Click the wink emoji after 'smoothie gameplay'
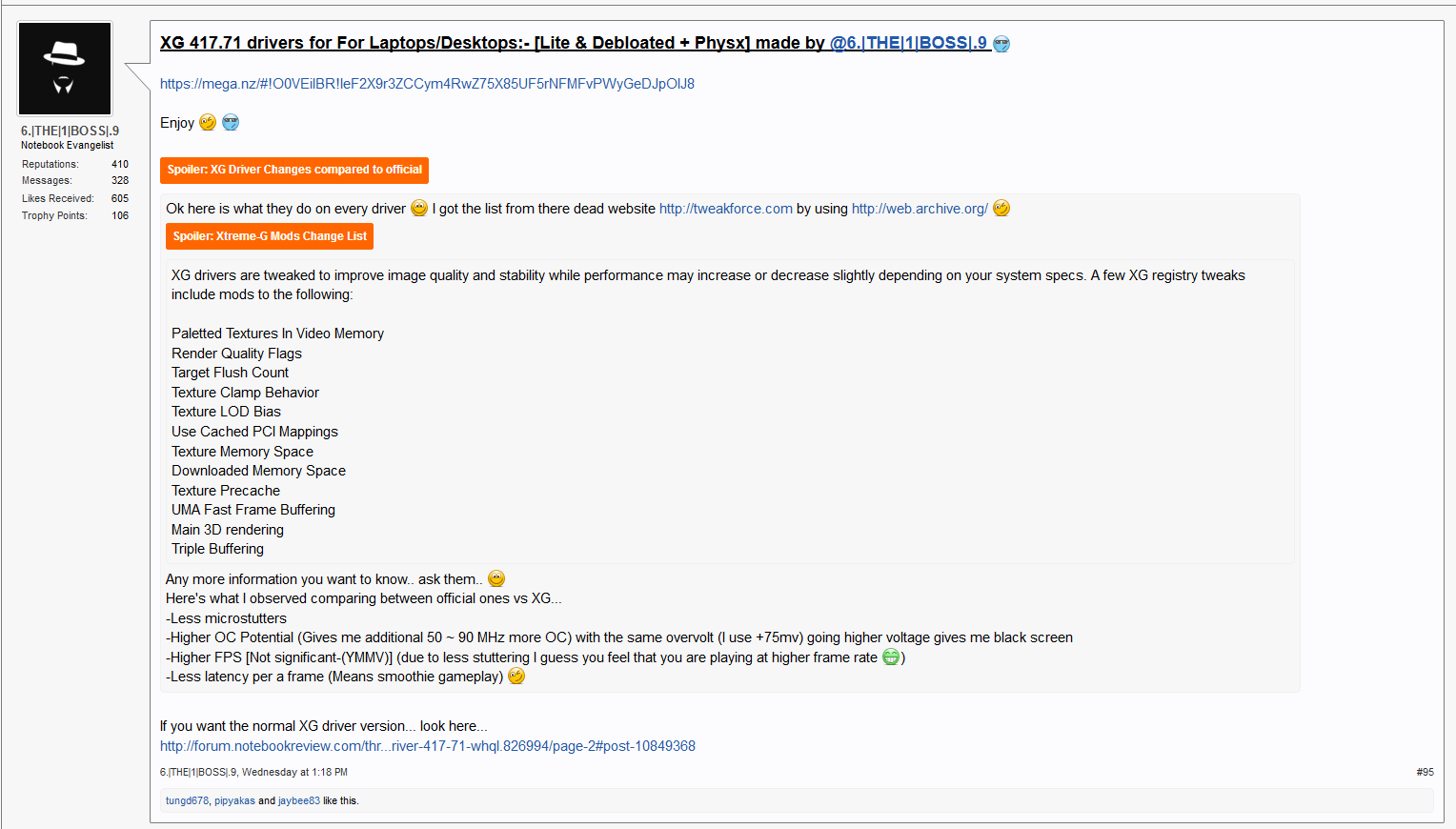The height and width of the screenshot is (829, 1456). (x=516, y=677)
